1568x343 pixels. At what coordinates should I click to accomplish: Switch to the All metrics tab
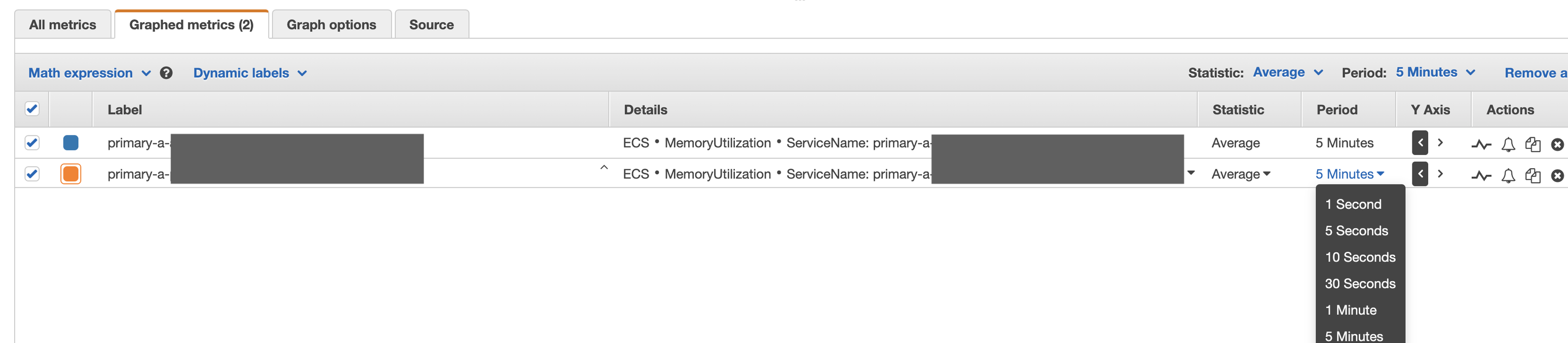63,25
